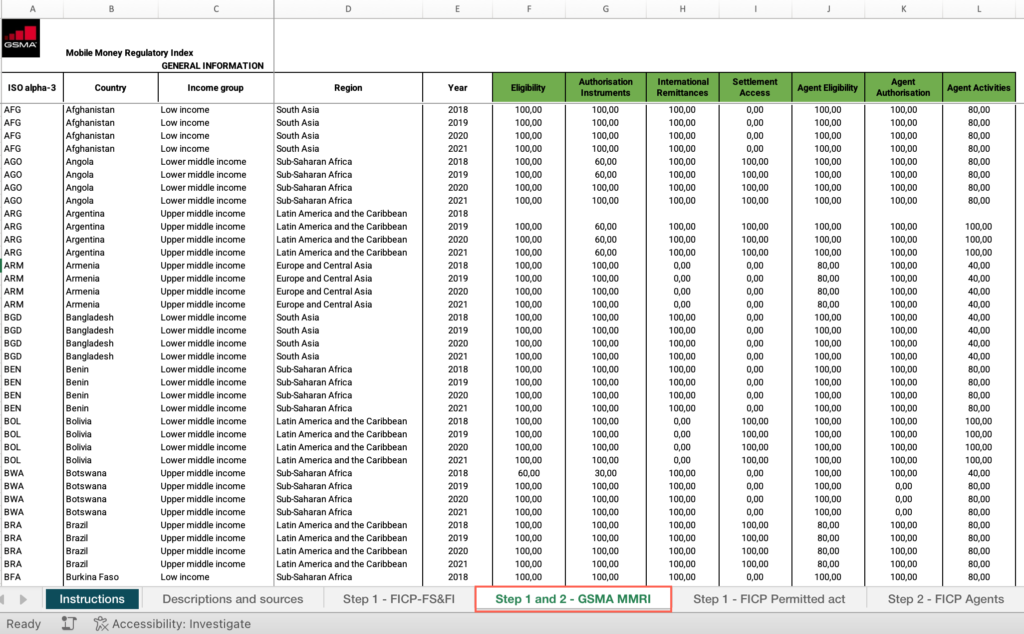
Task: Select column L header
Action: [978, 8]
